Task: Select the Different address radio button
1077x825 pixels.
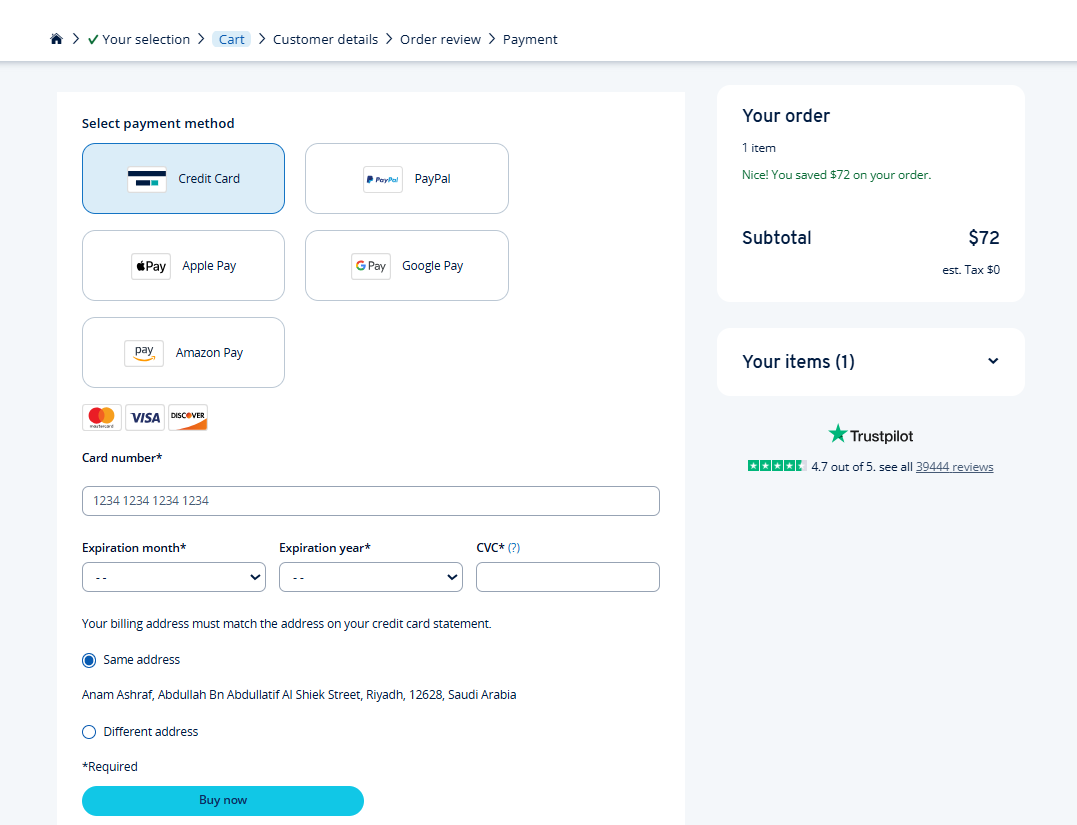Action: point(89,732)
